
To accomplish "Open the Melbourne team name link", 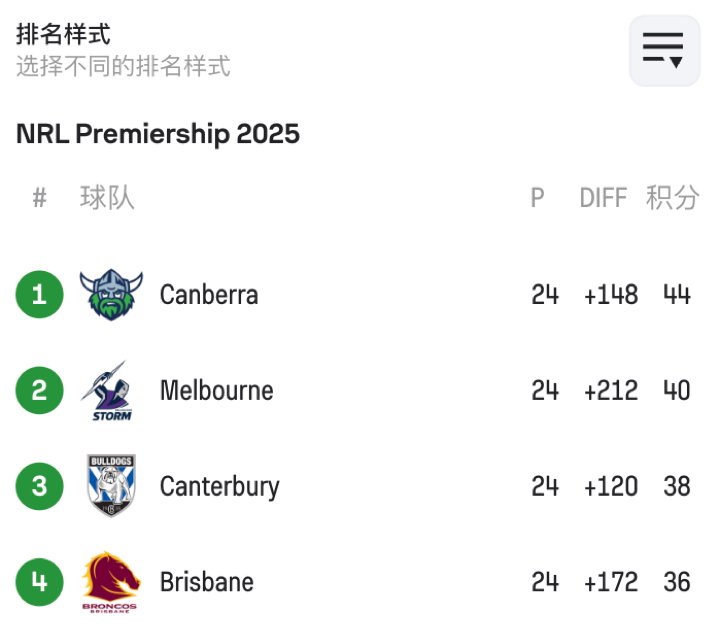I will (216, 390).
